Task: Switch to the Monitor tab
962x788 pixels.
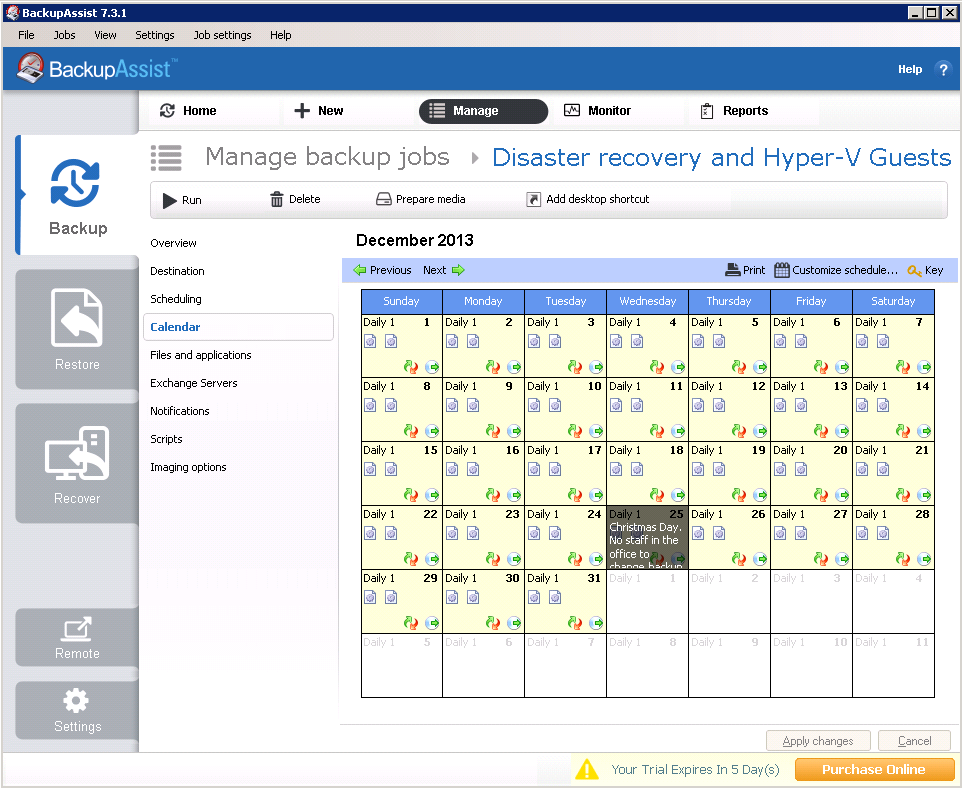Action: 598,110
